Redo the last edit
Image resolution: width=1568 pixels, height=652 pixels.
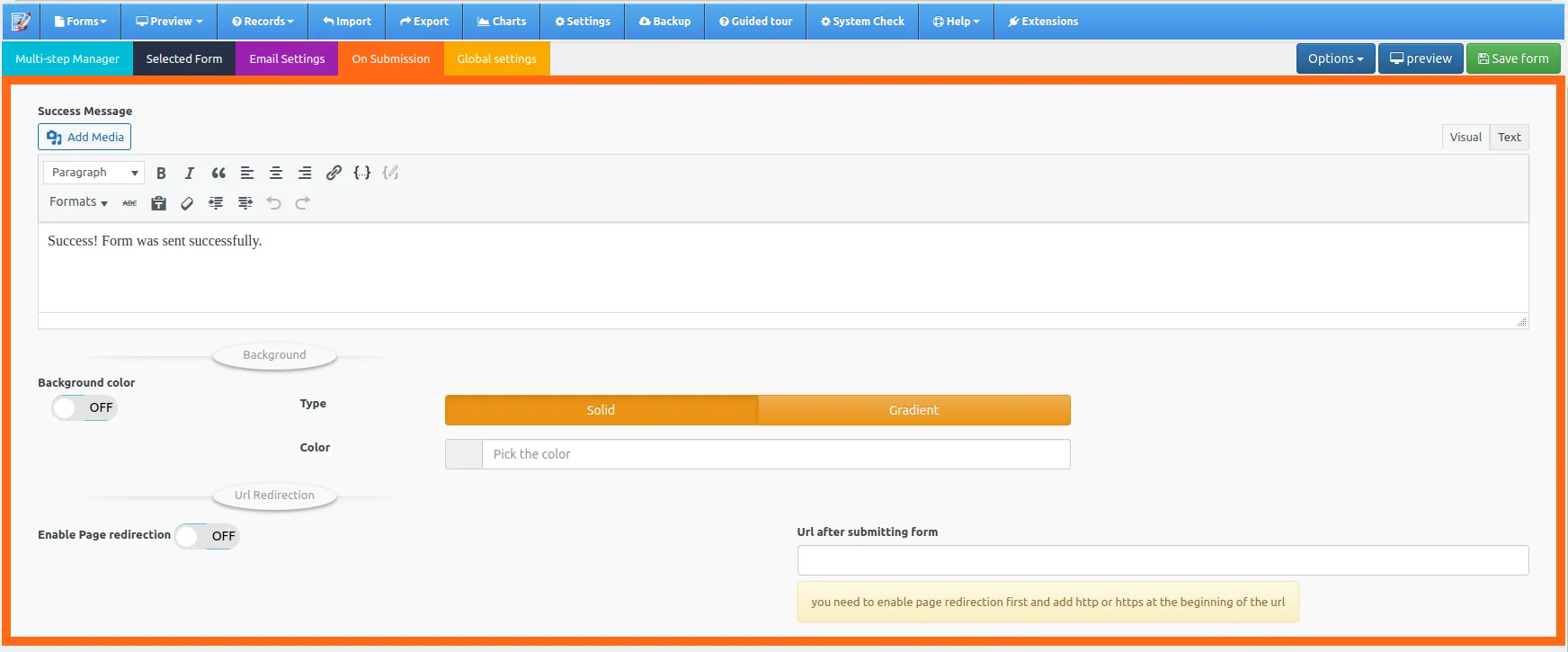coord(303,203)
